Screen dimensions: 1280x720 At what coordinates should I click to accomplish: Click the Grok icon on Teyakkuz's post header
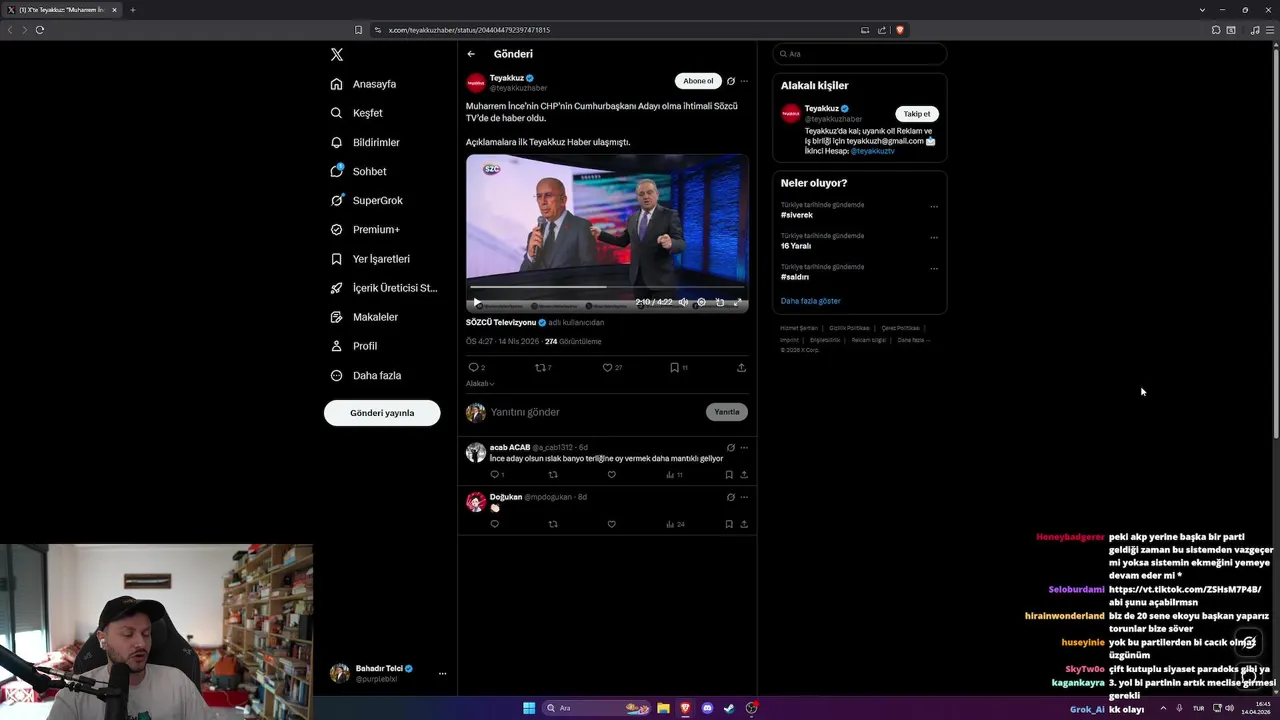(x=731, y=81)
